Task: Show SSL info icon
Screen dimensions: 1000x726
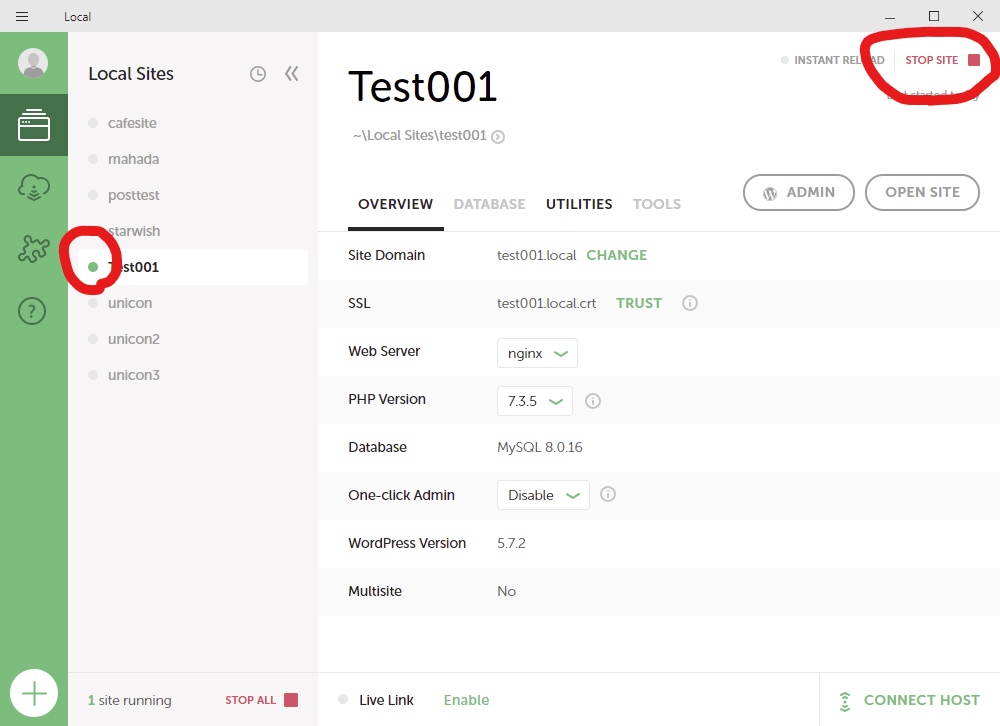Action: [x=689, y=303]
